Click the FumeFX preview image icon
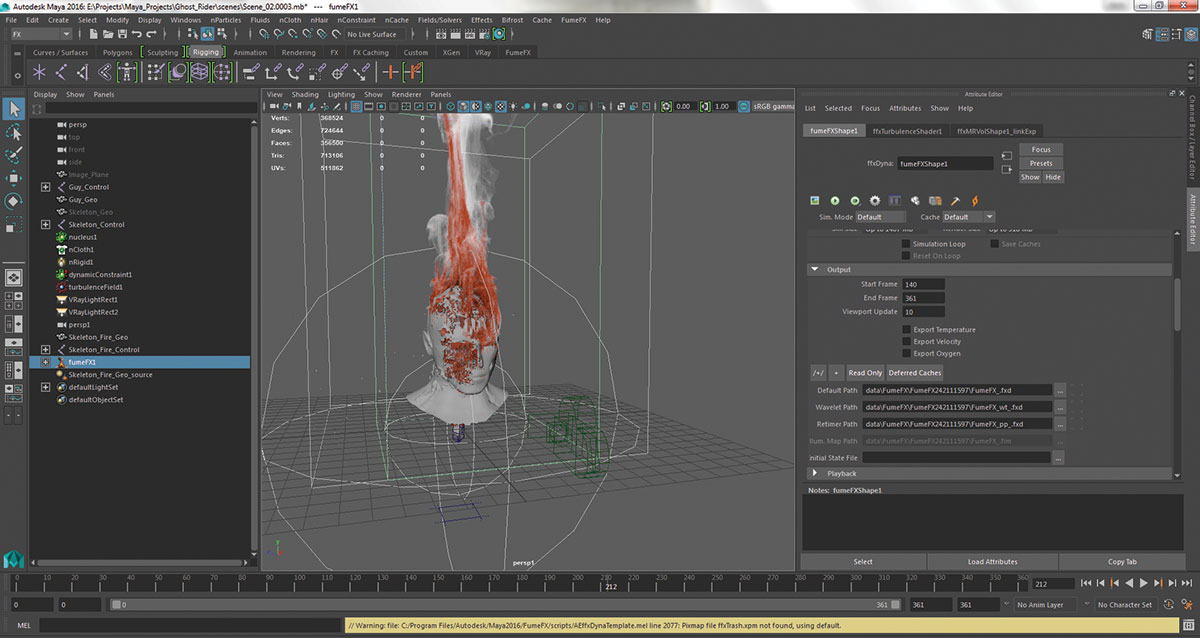Viewport: 1200px width, 638px height. [x=814, y=201]
